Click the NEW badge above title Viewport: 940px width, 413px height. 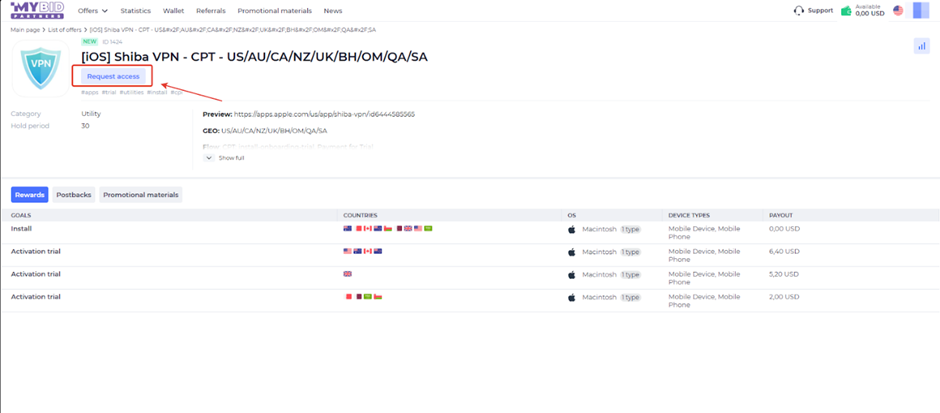pyautogui.click(x=89, y=42)
